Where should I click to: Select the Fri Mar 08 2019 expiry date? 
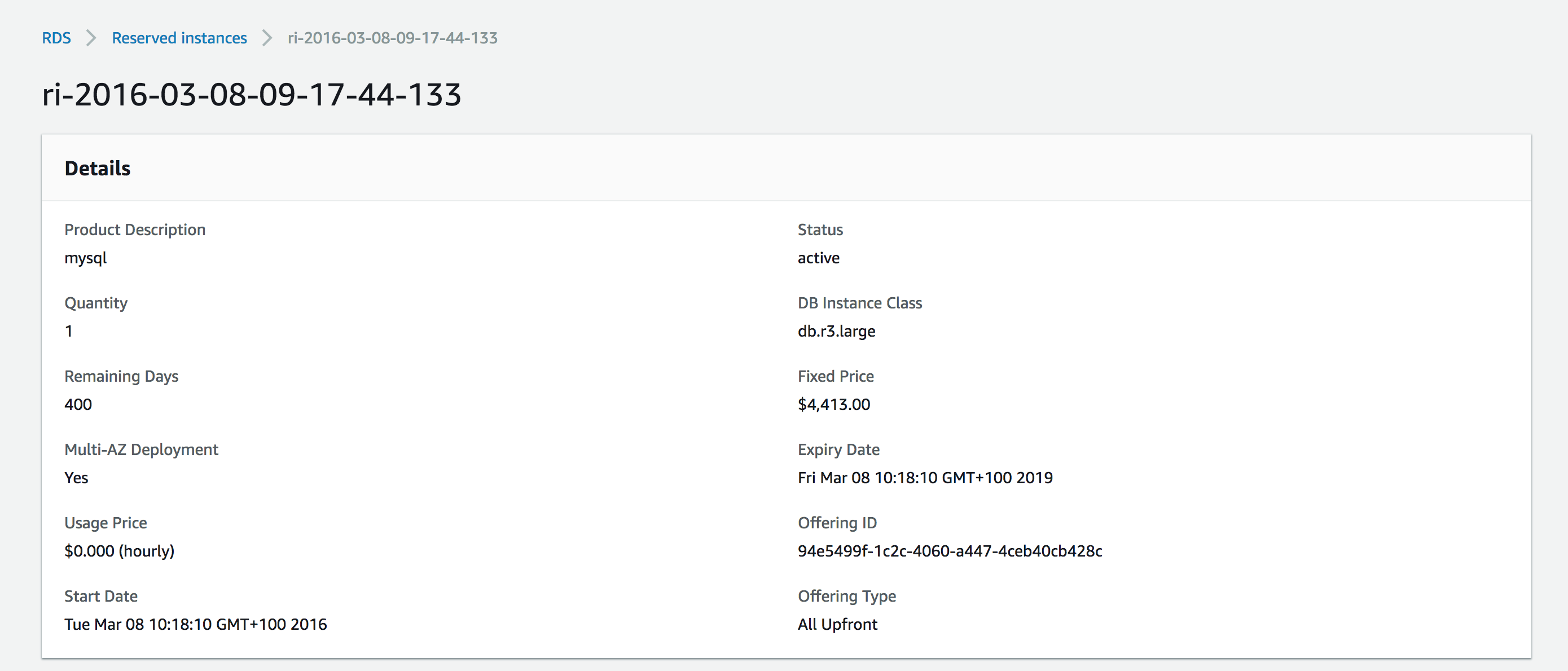(925, 478)
